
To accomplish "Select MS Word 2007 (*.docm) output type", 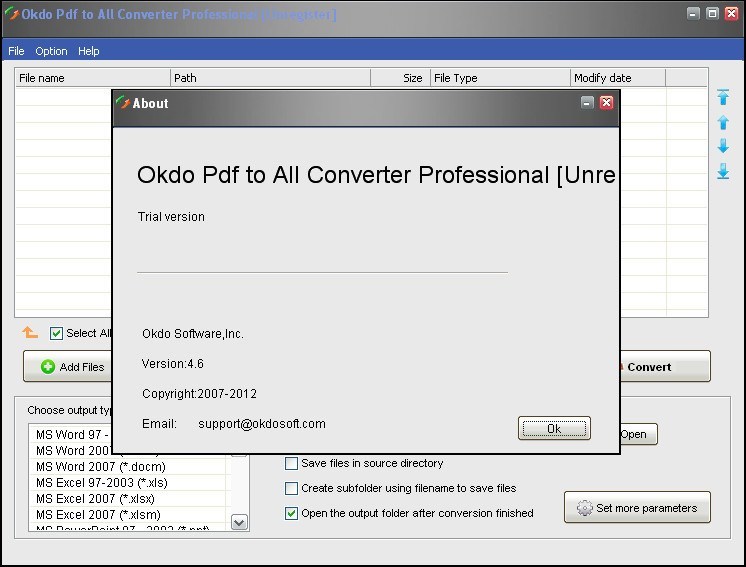I will (129, 467).
